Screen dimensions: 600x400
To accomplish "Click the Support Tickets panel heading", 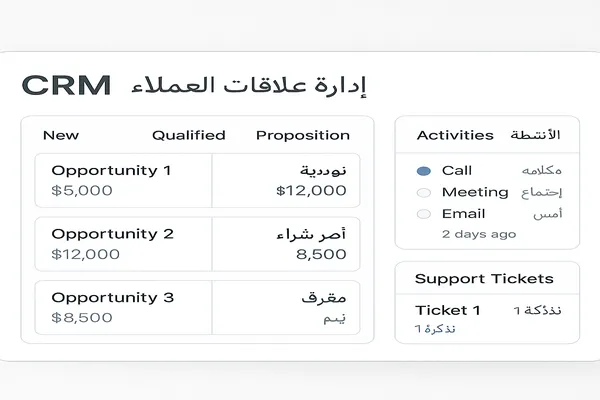I will click(x=484, y=279).
